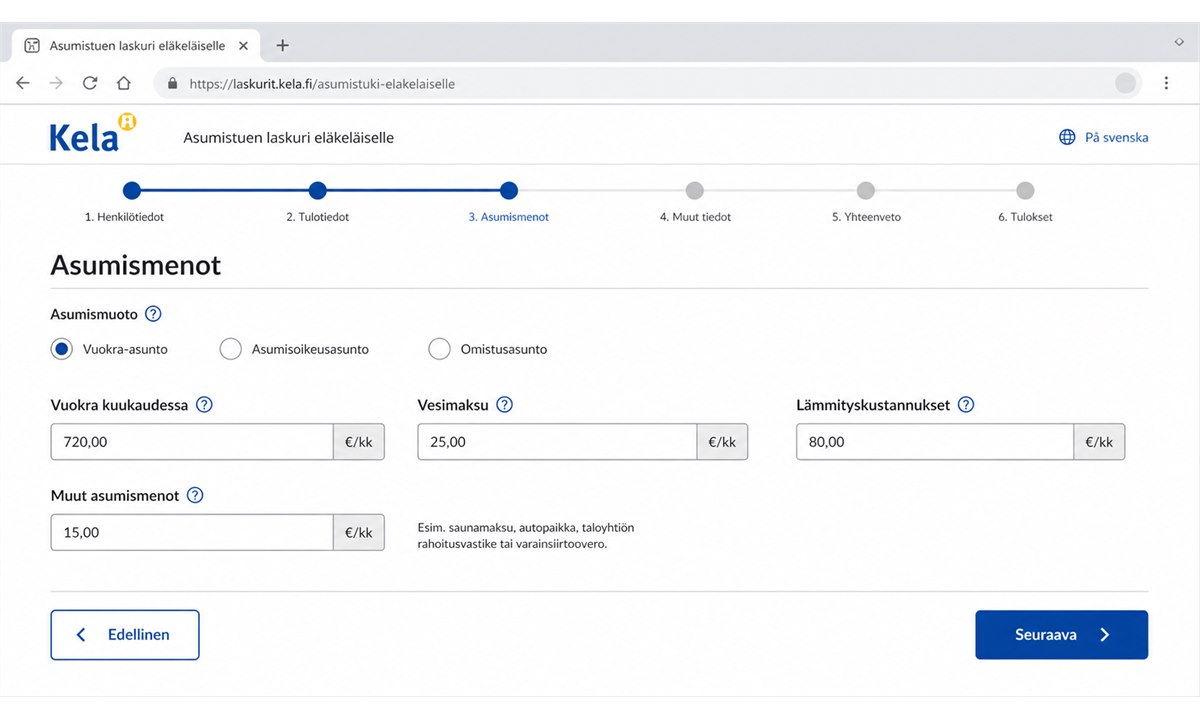The width and height of the screenshot is (1200, 720).
Task: Click the globe language icon
Action: click(1067, 137)
